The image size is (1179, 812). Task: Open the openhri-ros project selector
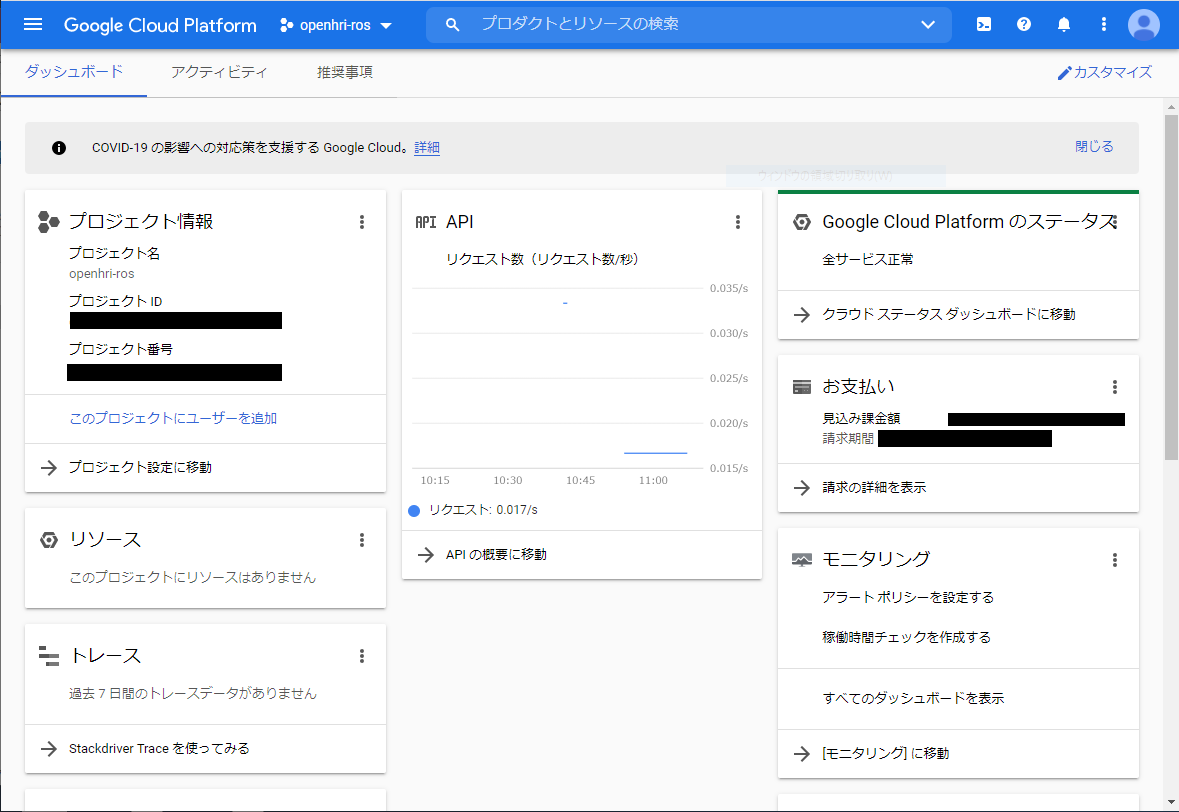point(335,25)
